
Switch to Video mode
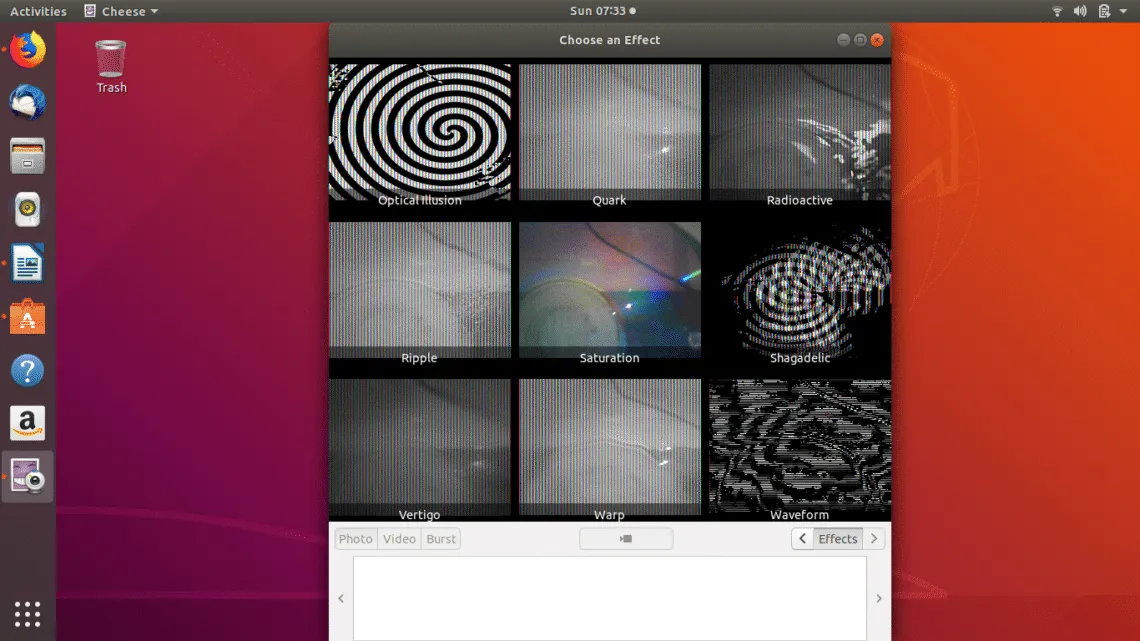point(399,539)
